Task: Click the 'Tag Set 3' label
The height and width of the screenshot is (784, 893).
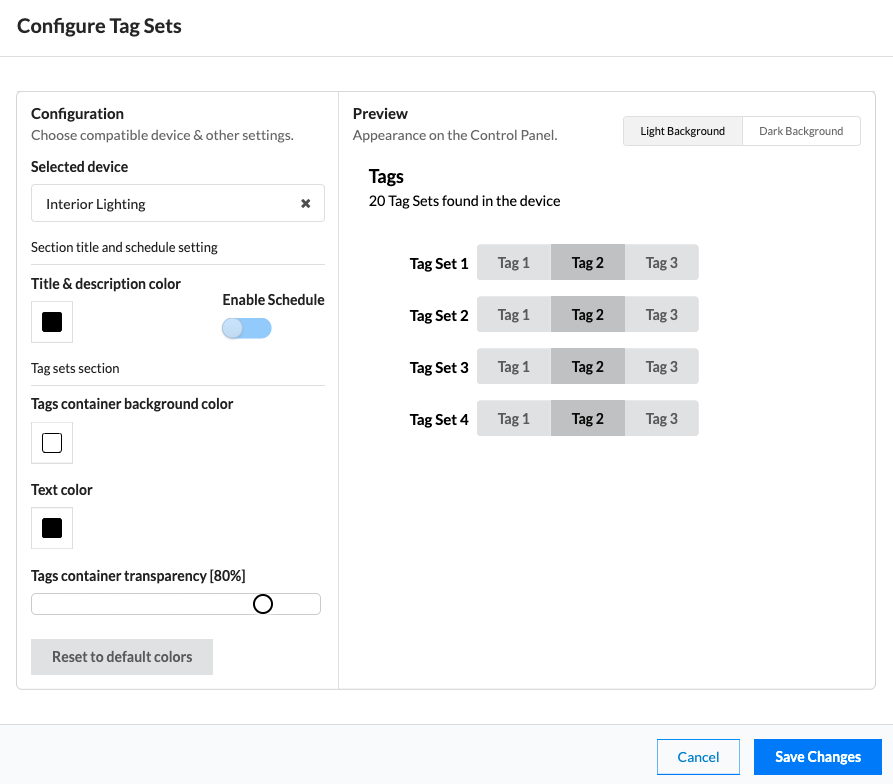Action: tap(439, 368)
